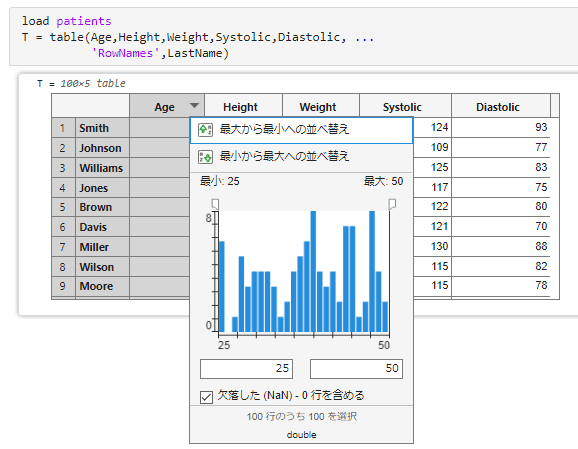Click Diastolic value 93 cell
The height and width of the screenshot is (449, 578).
tap(501, 128)
